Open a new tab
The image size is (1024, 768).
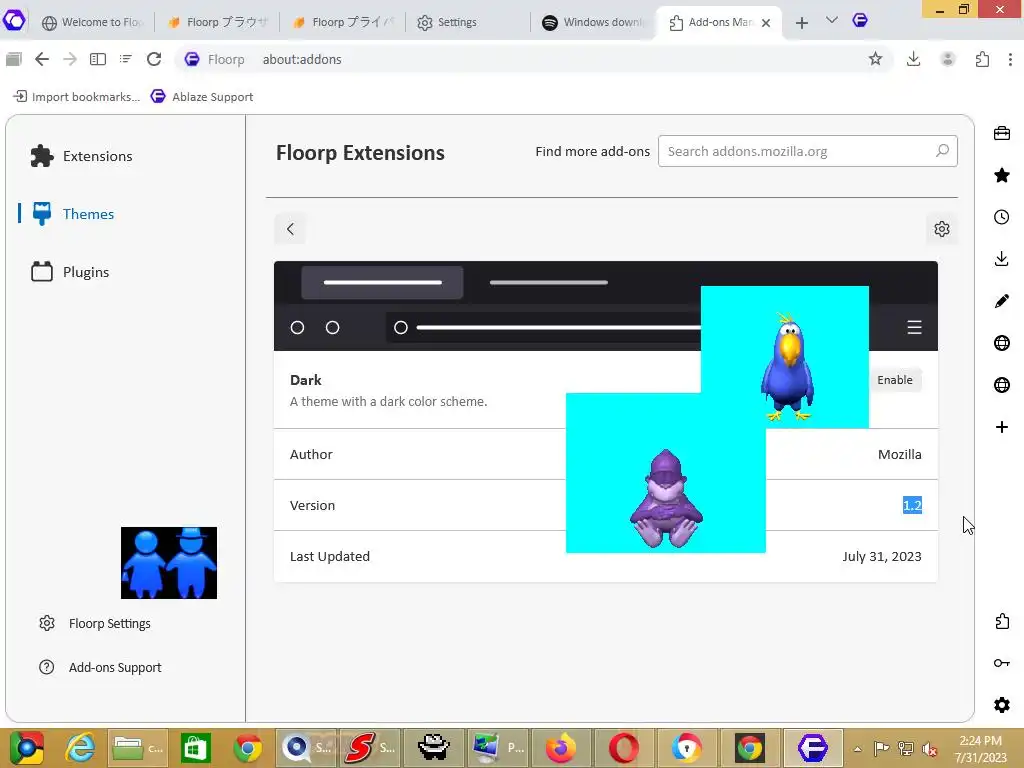tap(802, 23)
